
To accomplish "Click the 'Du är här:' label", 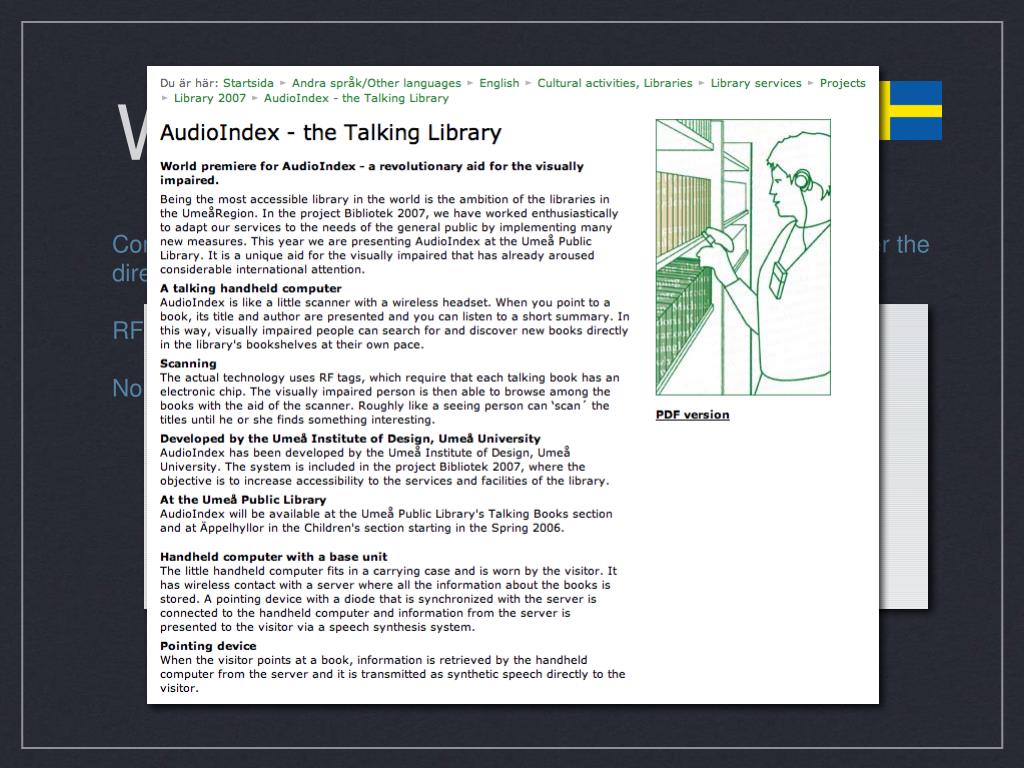I will click(189, 83).
